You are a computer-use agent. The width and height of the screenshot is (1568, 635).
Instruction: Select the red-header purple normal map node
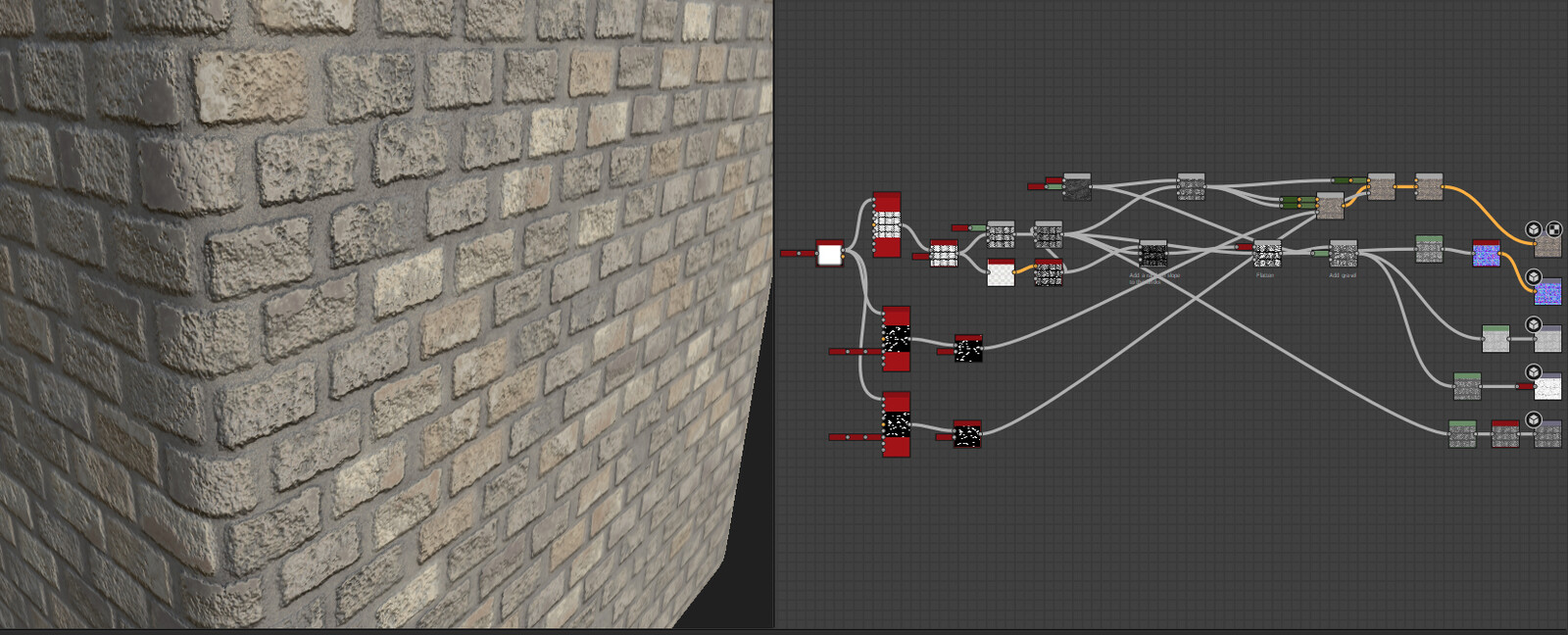(x=1487, y=254)
